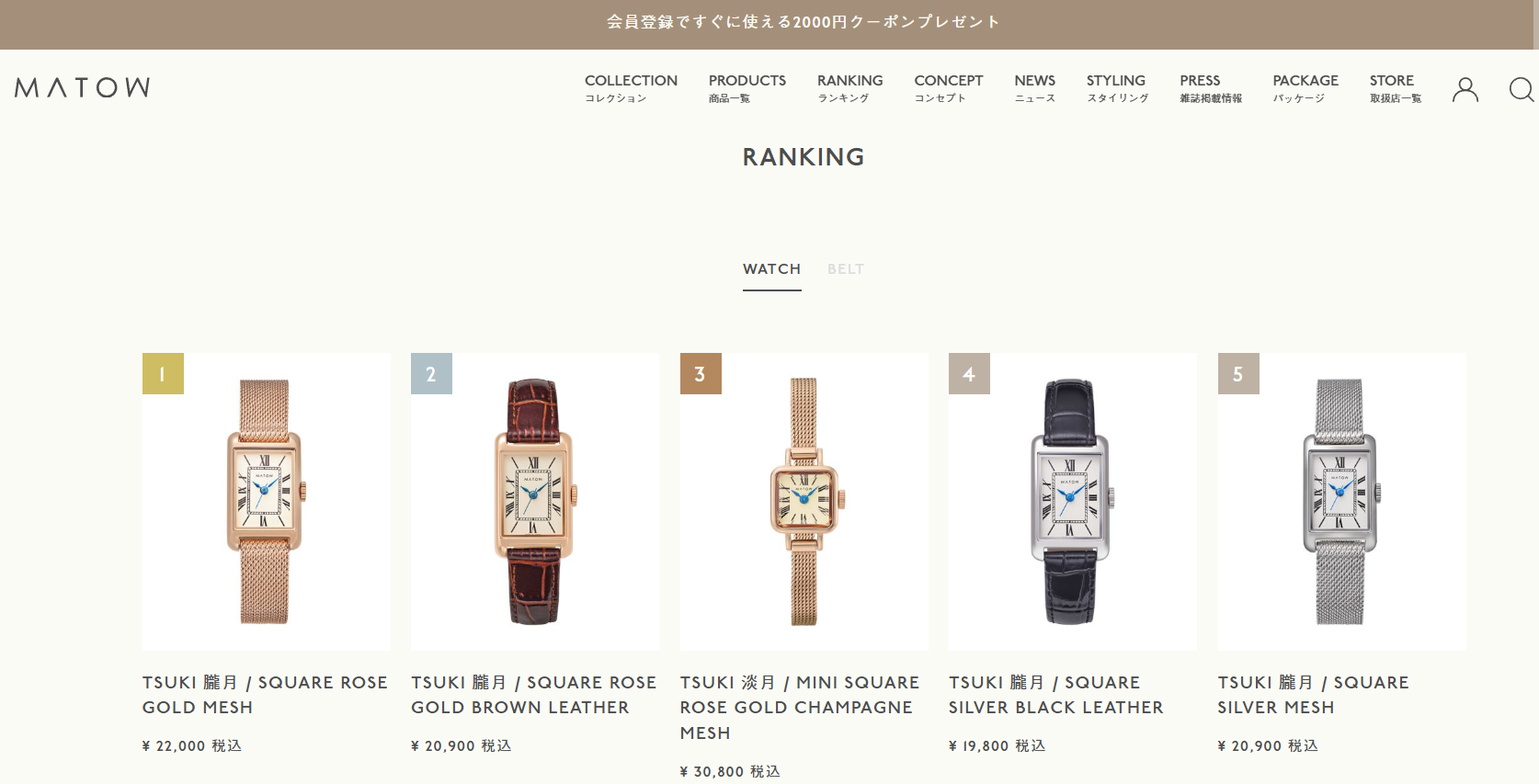Click the search magnifier icon
Viewport: 1539px width, 784px height.
1522,89
